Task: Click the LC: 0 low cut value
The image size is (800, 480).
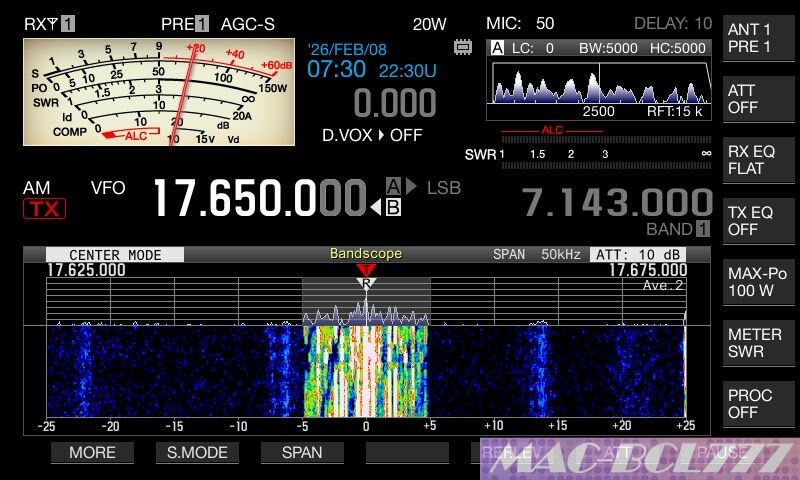Action: [533, 48]
